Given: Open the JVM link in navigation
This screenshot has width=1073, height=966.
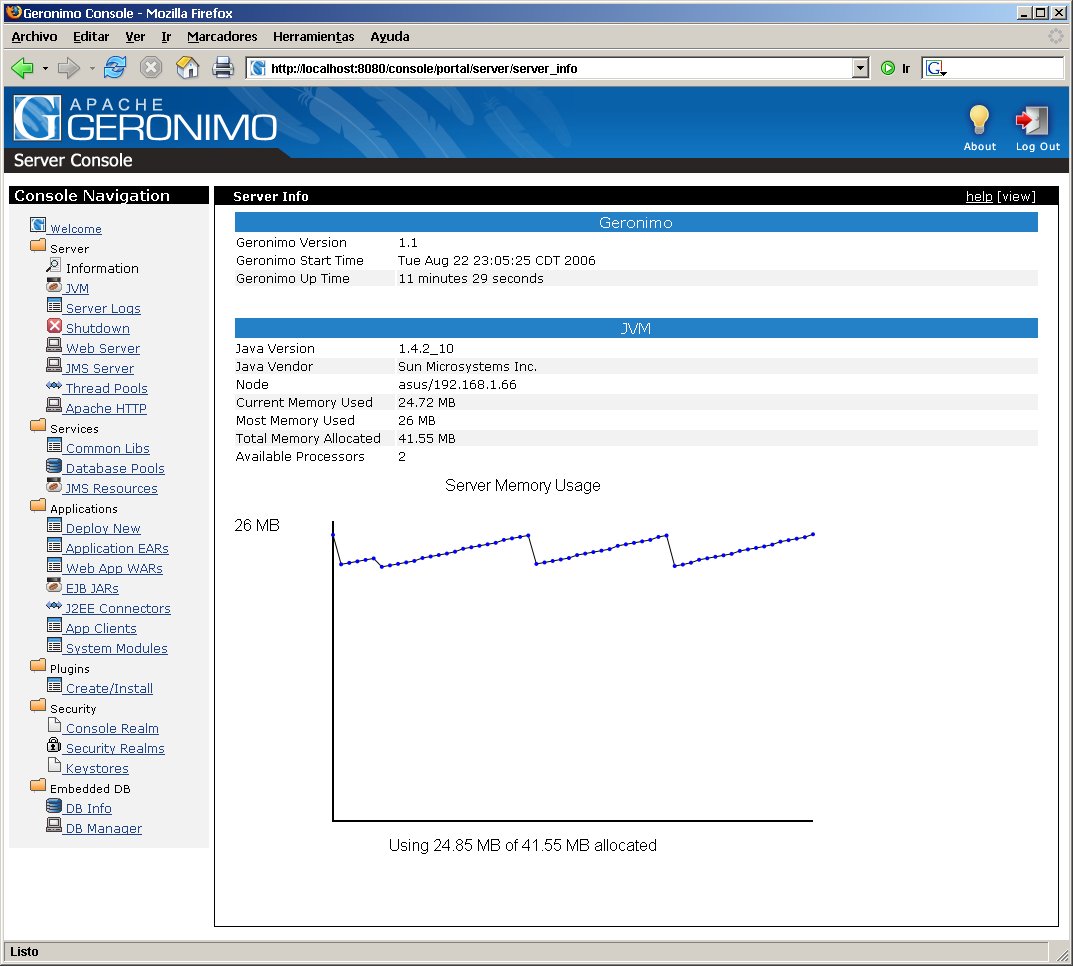Looking at the screenshot, I should (77, 289).
